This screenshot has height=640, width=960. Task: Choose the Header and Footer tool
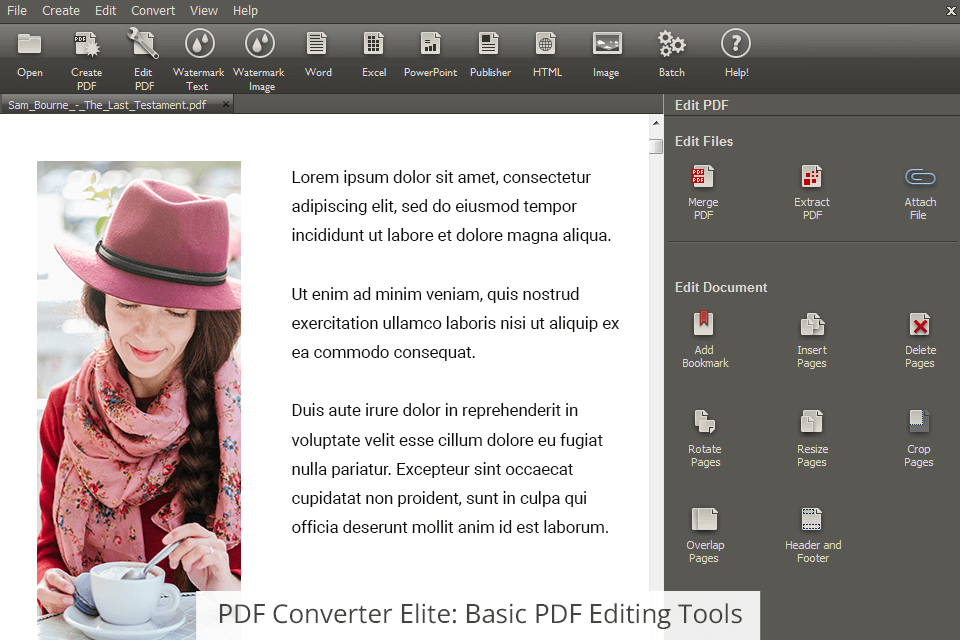point(812,534)
